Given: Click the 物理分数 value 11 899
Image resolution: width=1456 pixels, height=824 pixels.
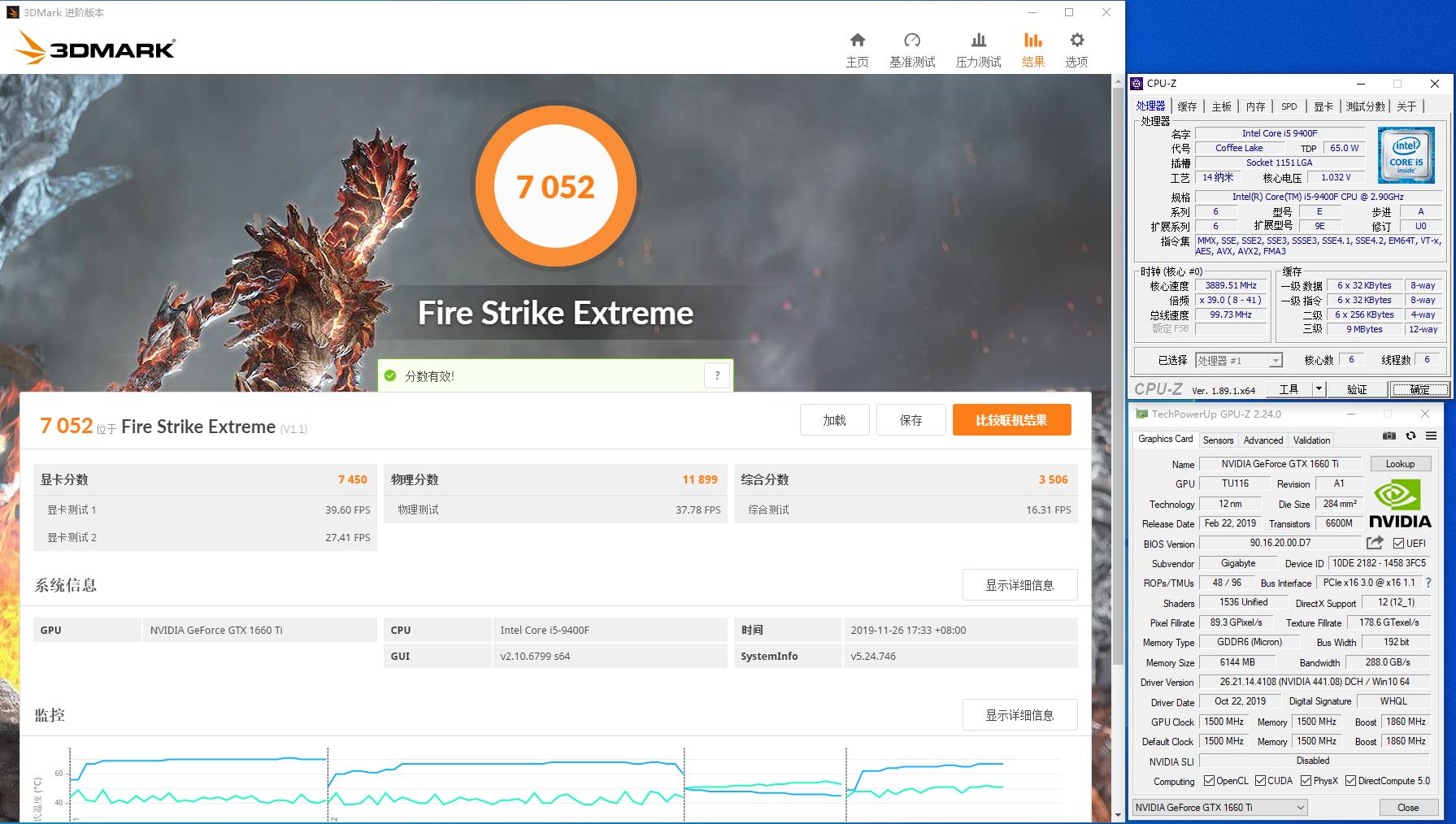Looking at the screenshot, I should click(700, 479).
